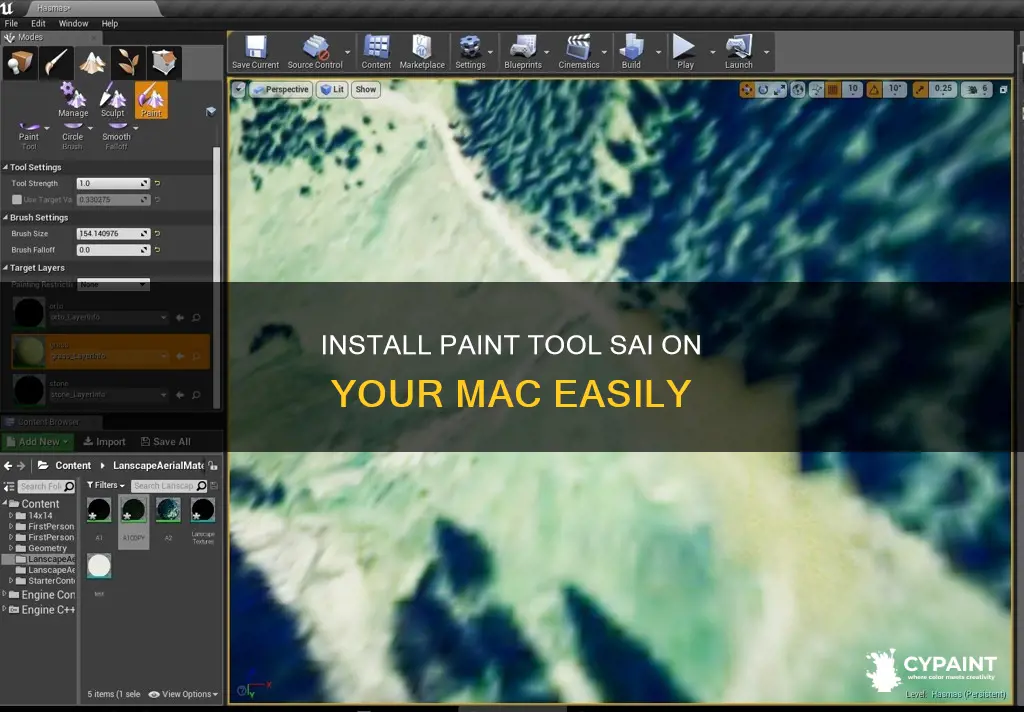
Task: Click the Blueprints toolbar icon
Action: pyautogui.click(x=523, y=52)
